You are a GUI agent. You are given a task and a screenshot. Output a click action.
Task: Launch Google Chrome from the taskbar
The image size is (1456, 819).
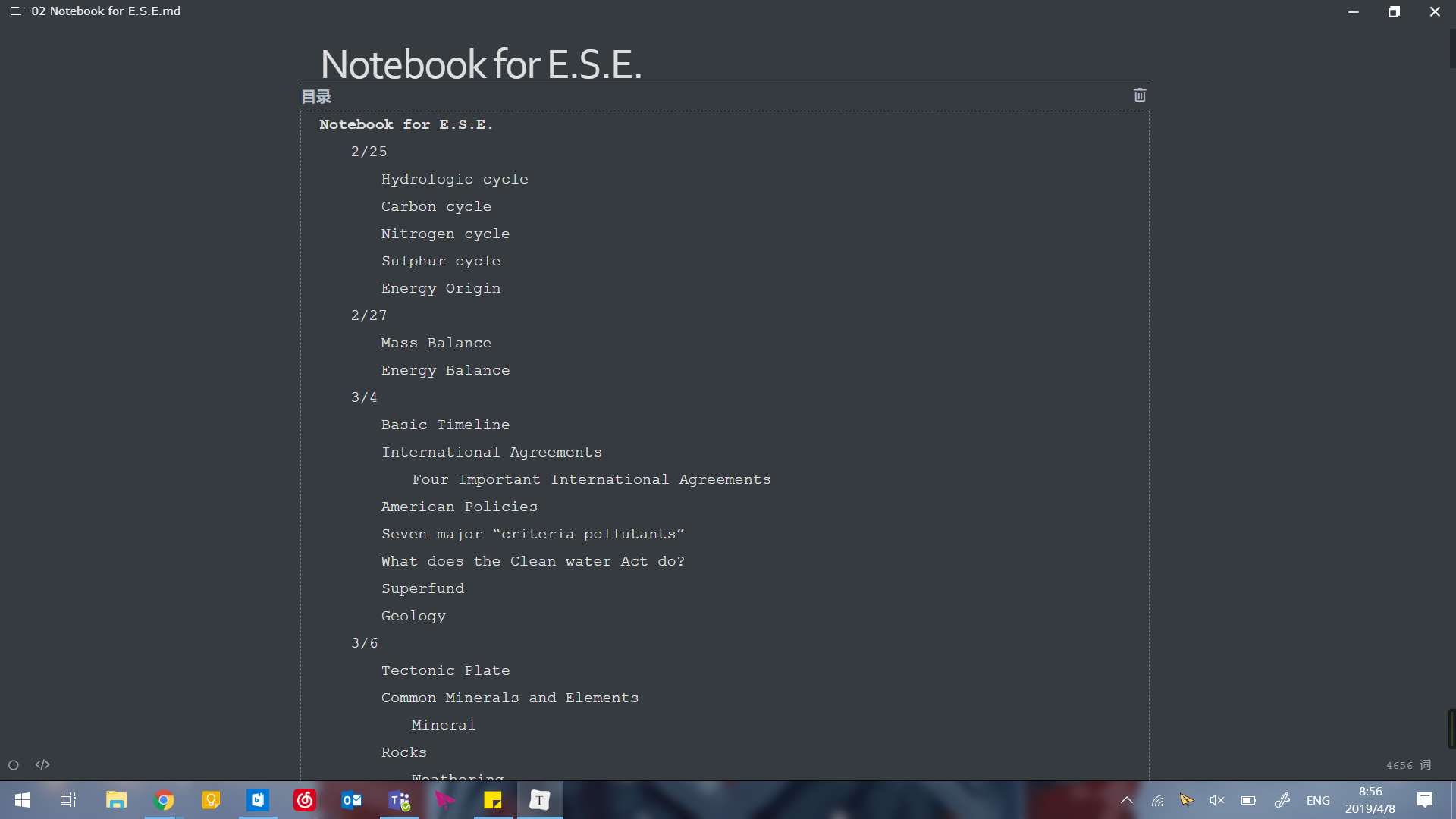pyautogui.click(x=163, y=800)
